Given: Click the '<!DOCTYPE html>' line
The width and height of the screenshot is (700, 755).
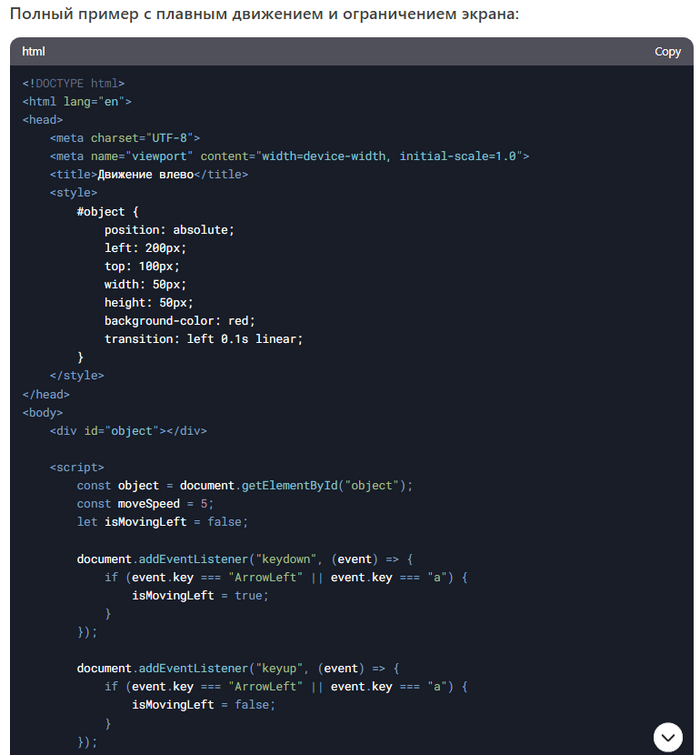Looking at the screenshot, I should click(73, 83).
